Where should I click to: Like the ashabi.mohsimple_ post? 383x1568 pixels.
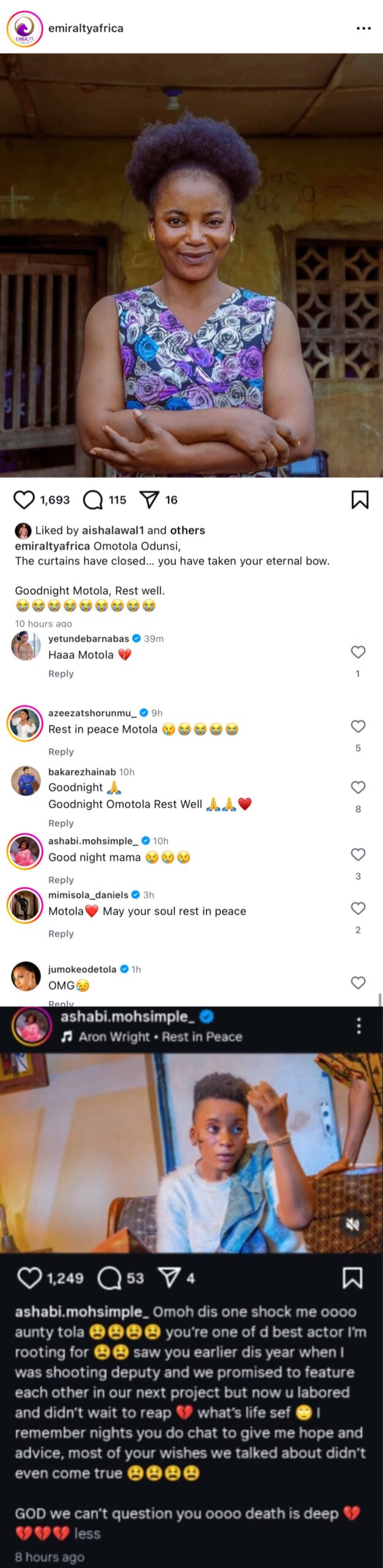[x=29, y=1278]
